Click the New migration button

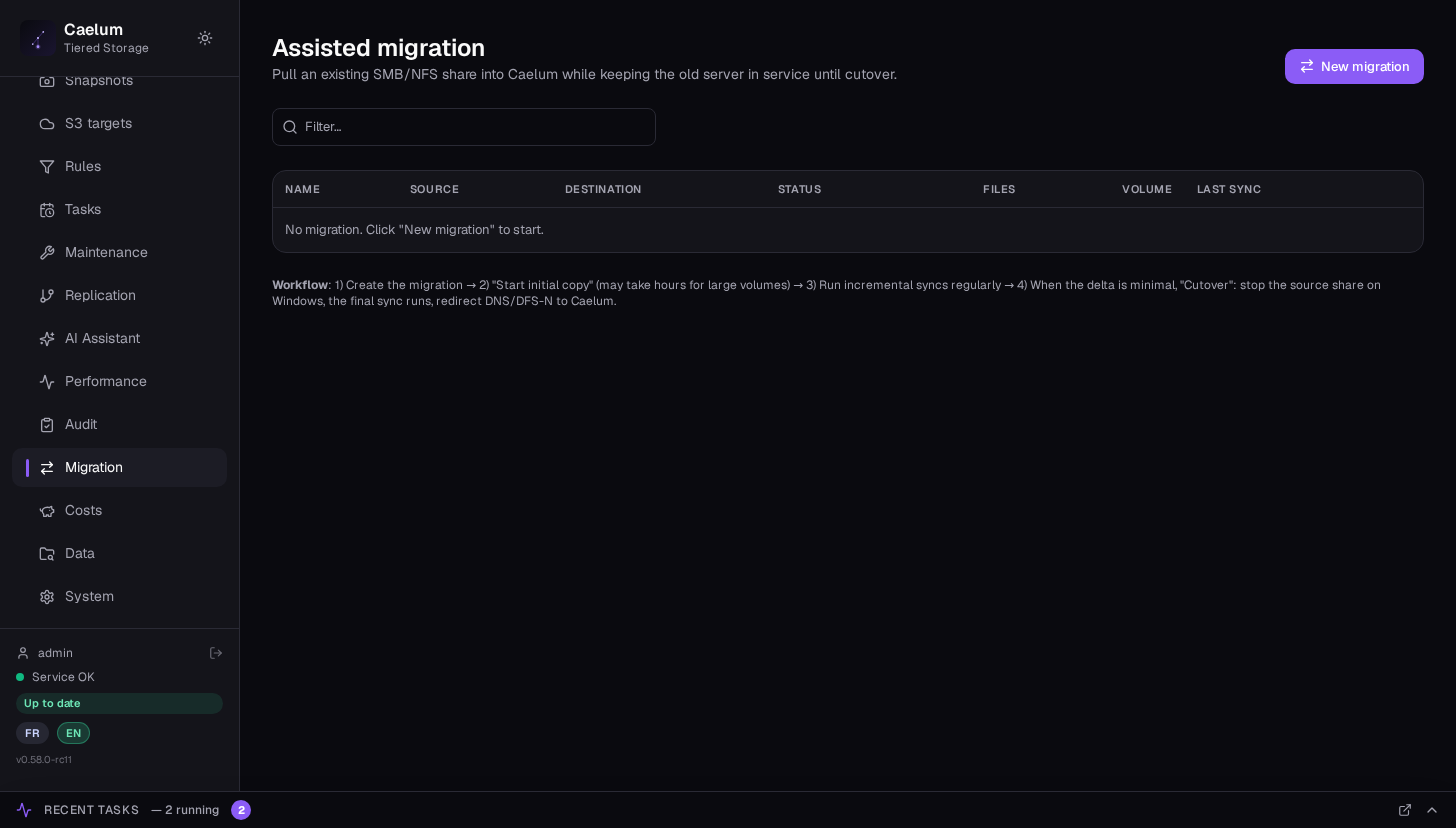(x=1354, y=67)
